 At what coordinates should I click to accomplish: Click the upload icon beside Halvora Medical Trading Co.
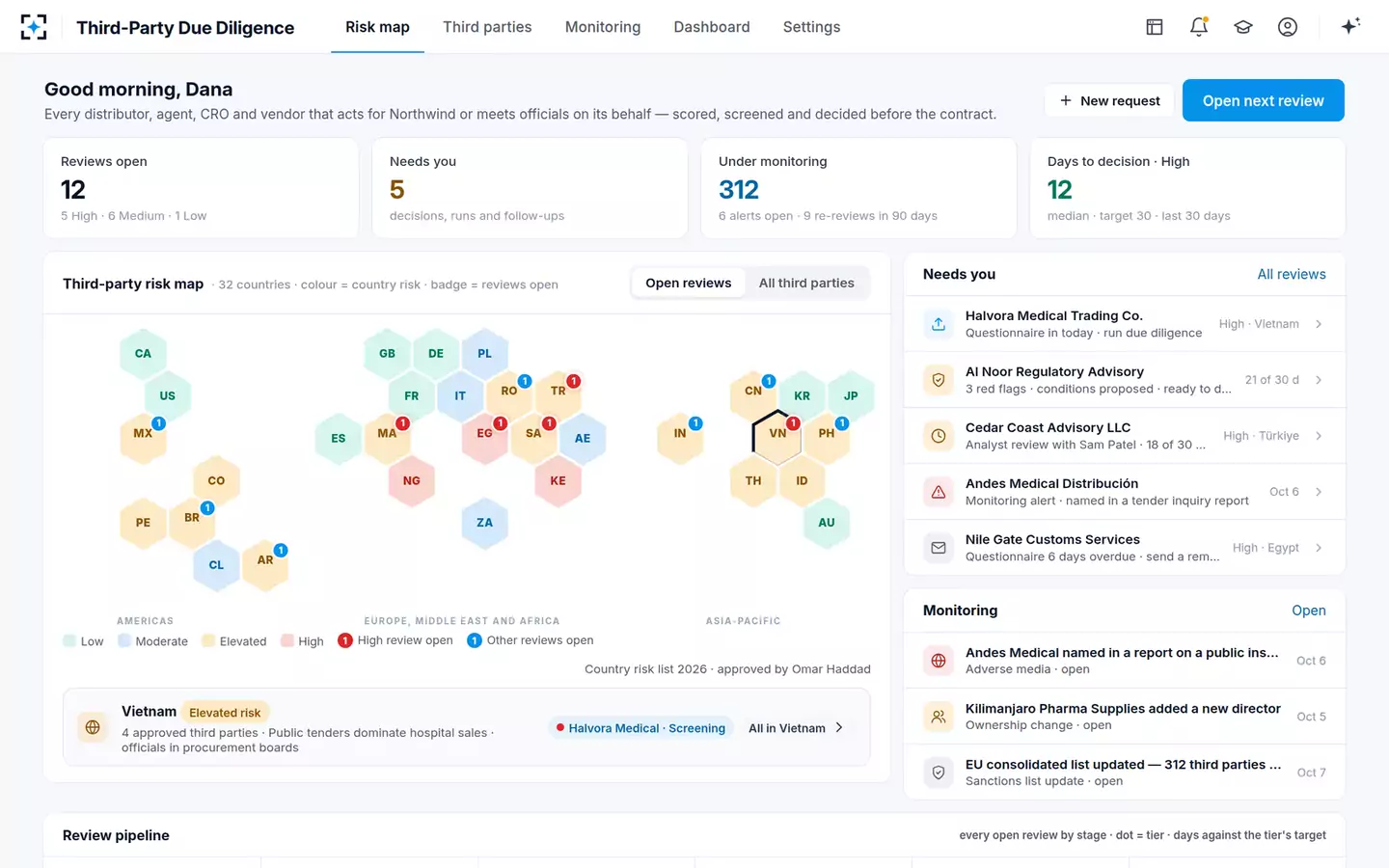[939, 324]
